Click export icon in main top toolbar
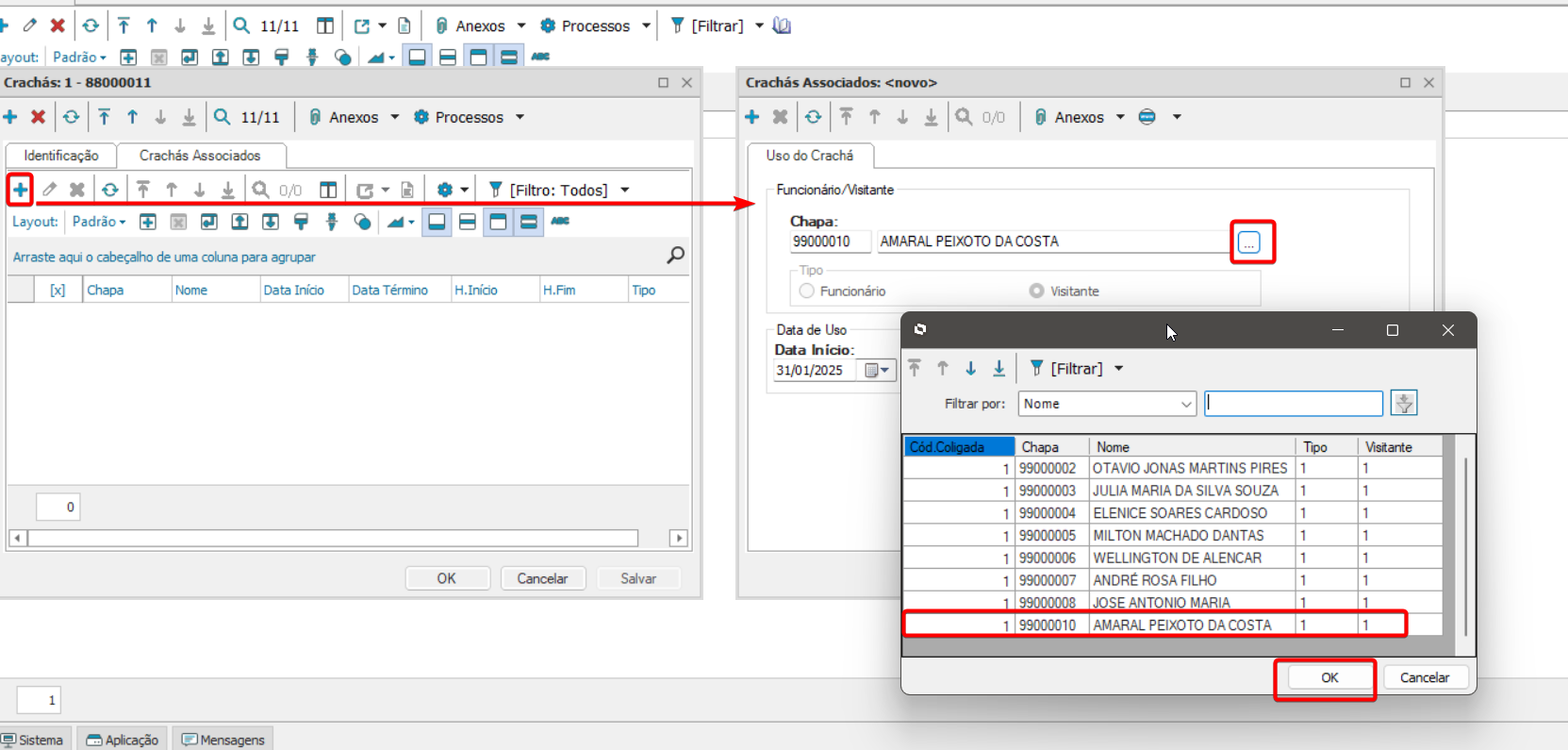 tap(362, 25)
